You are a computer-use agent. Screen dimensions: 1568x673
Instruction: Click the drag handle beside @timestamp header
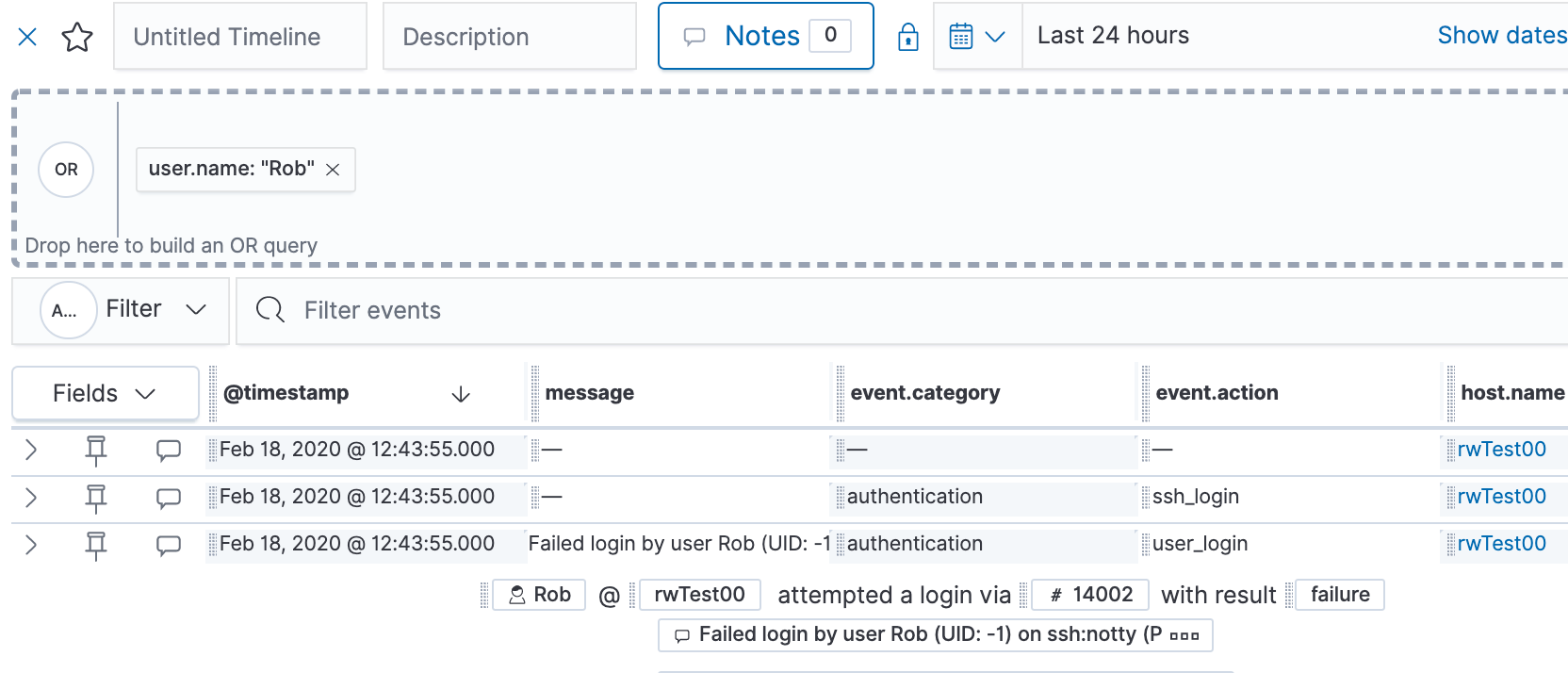[x=213, y=393]
